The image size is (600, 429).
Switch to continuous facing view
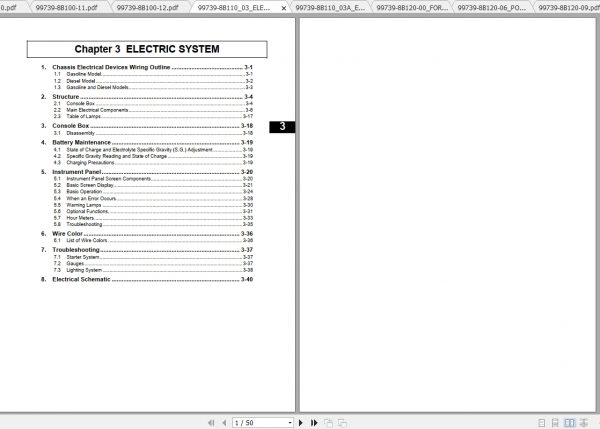click(x=584, y=423)
